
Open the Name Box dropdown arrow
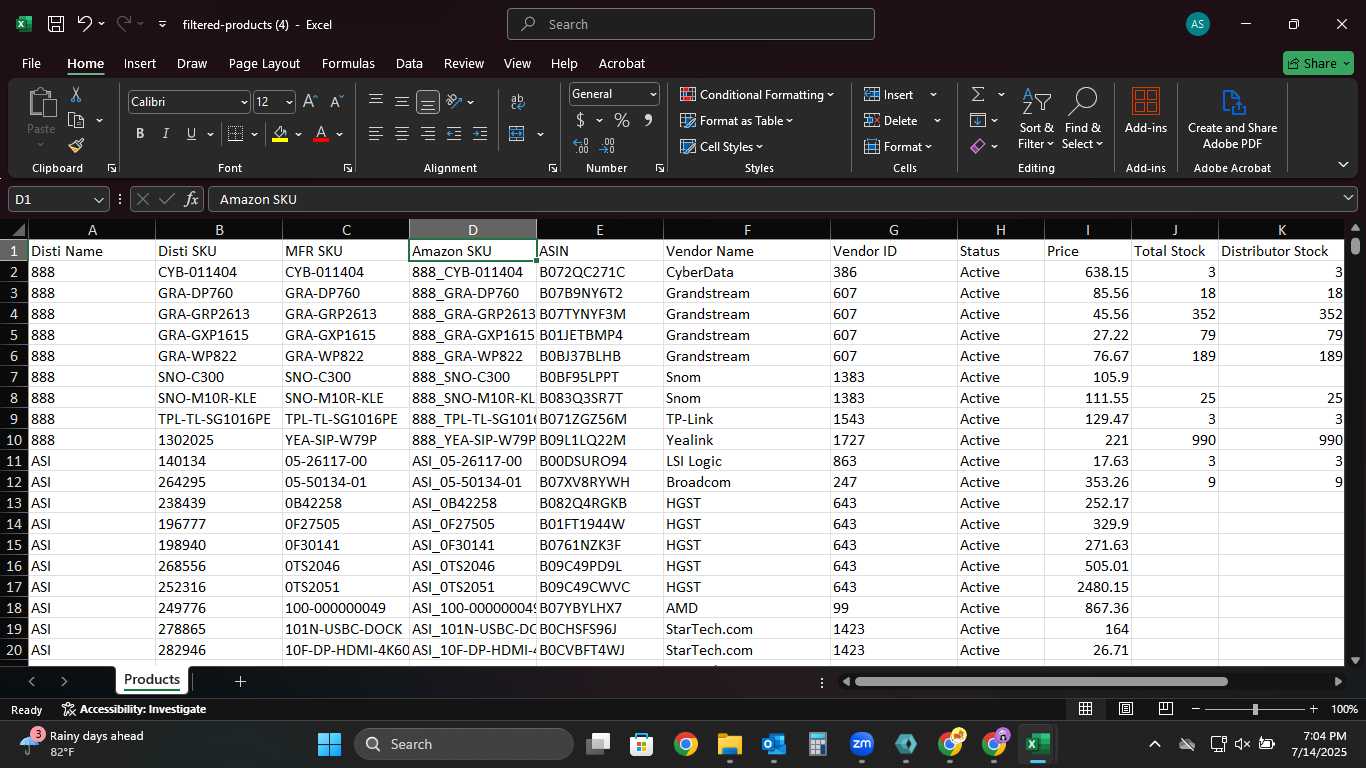(98, 199)
